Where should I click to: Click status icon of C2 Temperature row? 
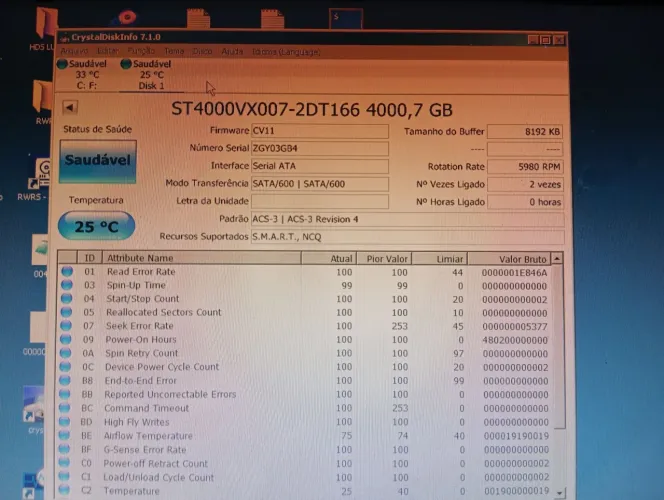coord(64,490)
